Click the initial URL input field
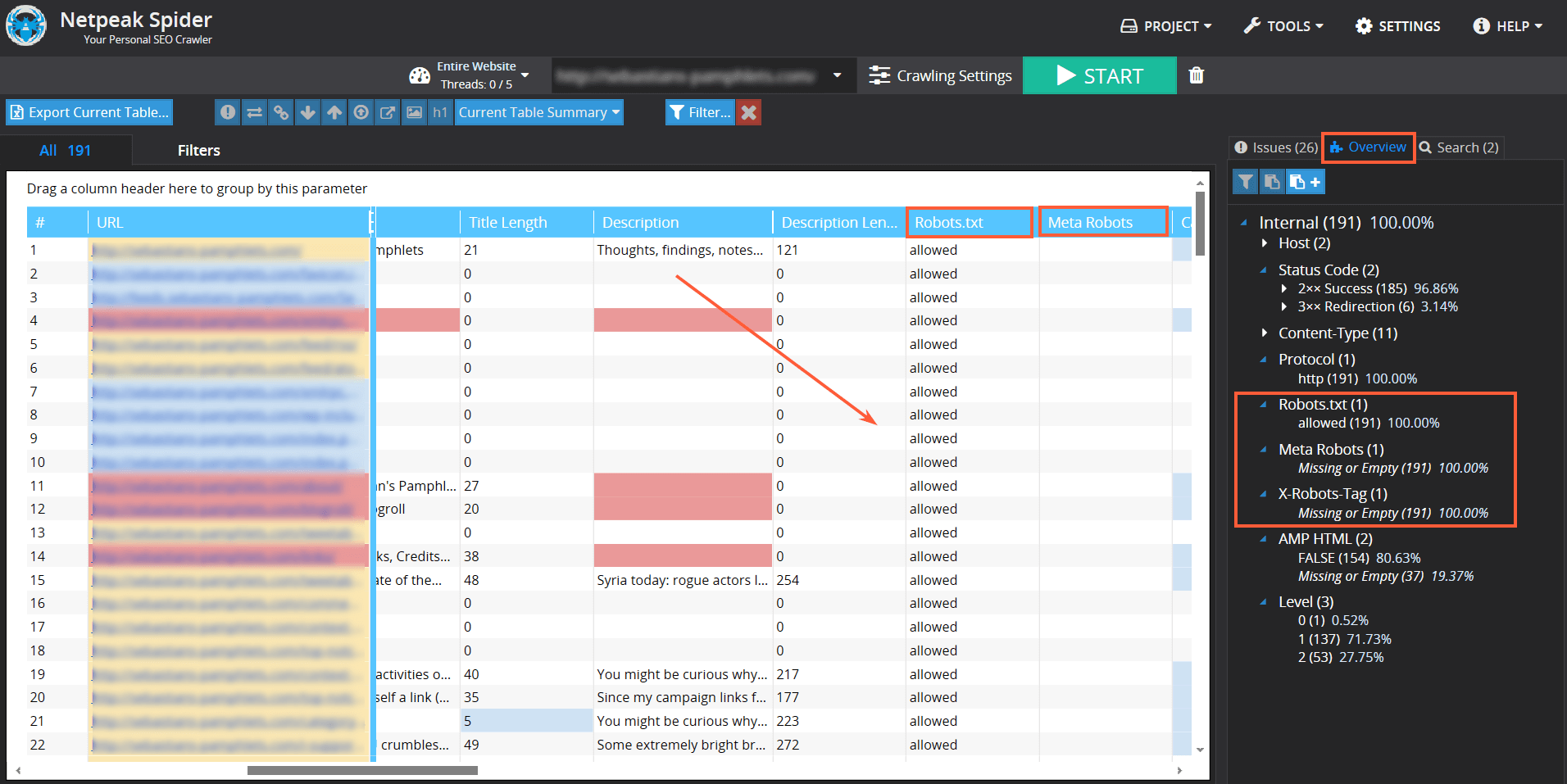This screenshot has width=1567, height=784. coord(688,75)
